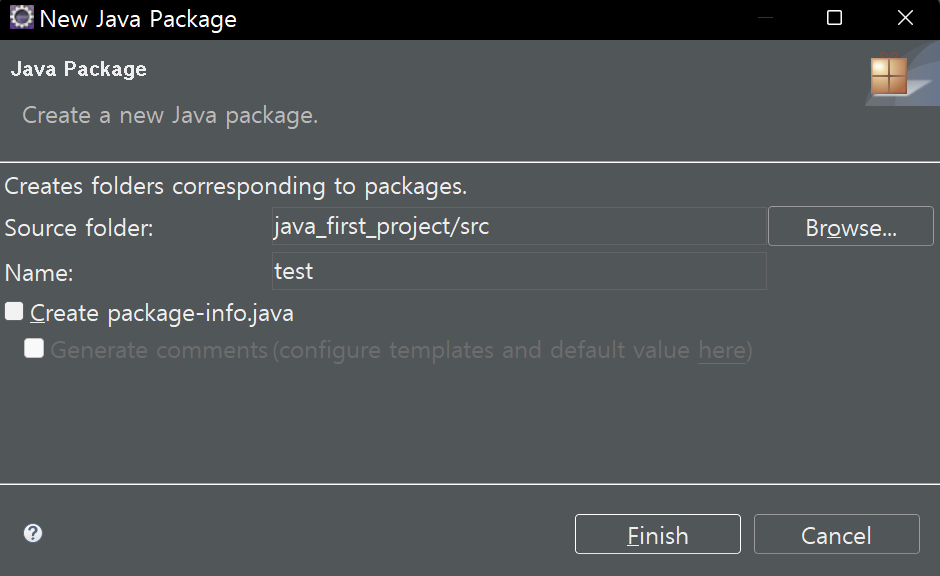940x576 pixels.
Task: Click the 'Create package-info.java' label text
Action: (162, 313)
